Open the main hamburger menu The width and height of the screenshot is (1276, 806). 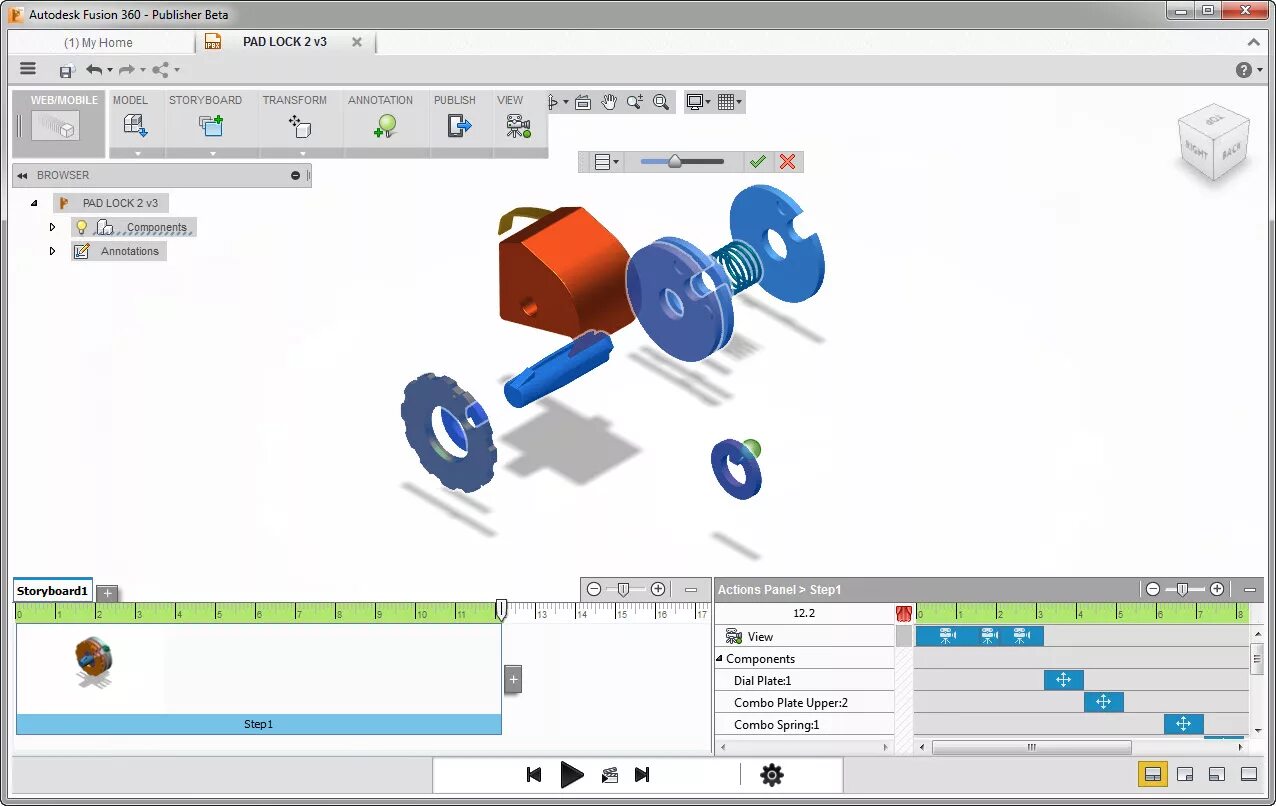[x=28, y=69]
